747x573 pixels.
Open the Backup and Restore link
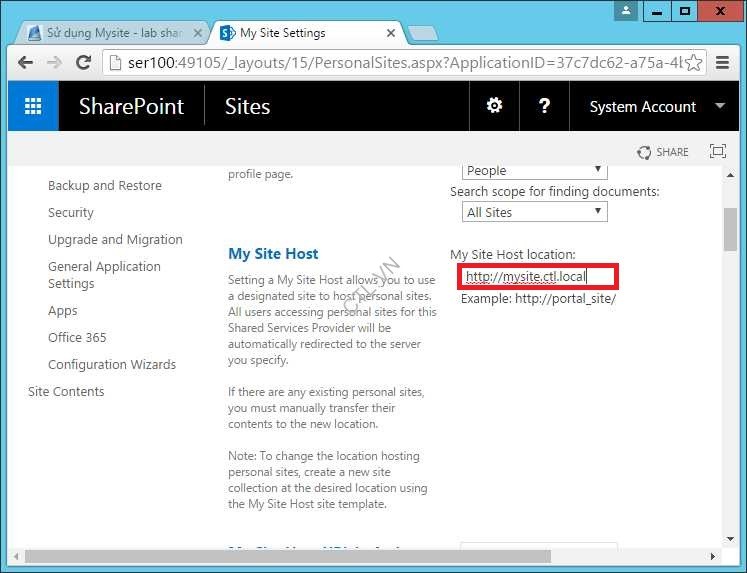[x=104, y=185]
